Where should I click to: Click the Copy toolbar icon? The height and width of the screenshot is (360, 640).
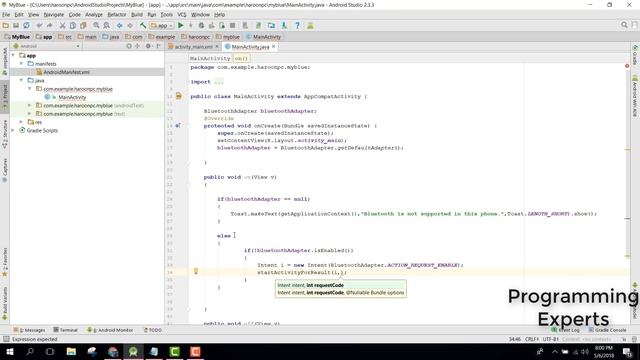73,26
